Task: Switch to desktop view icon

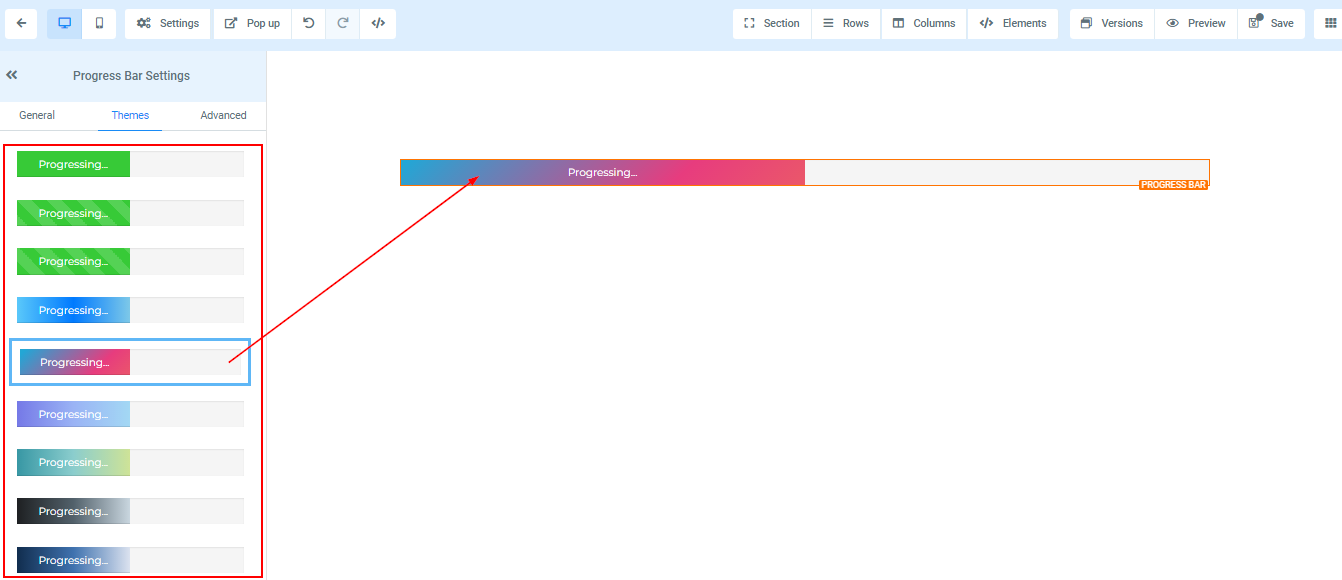Action: (65, 23)
